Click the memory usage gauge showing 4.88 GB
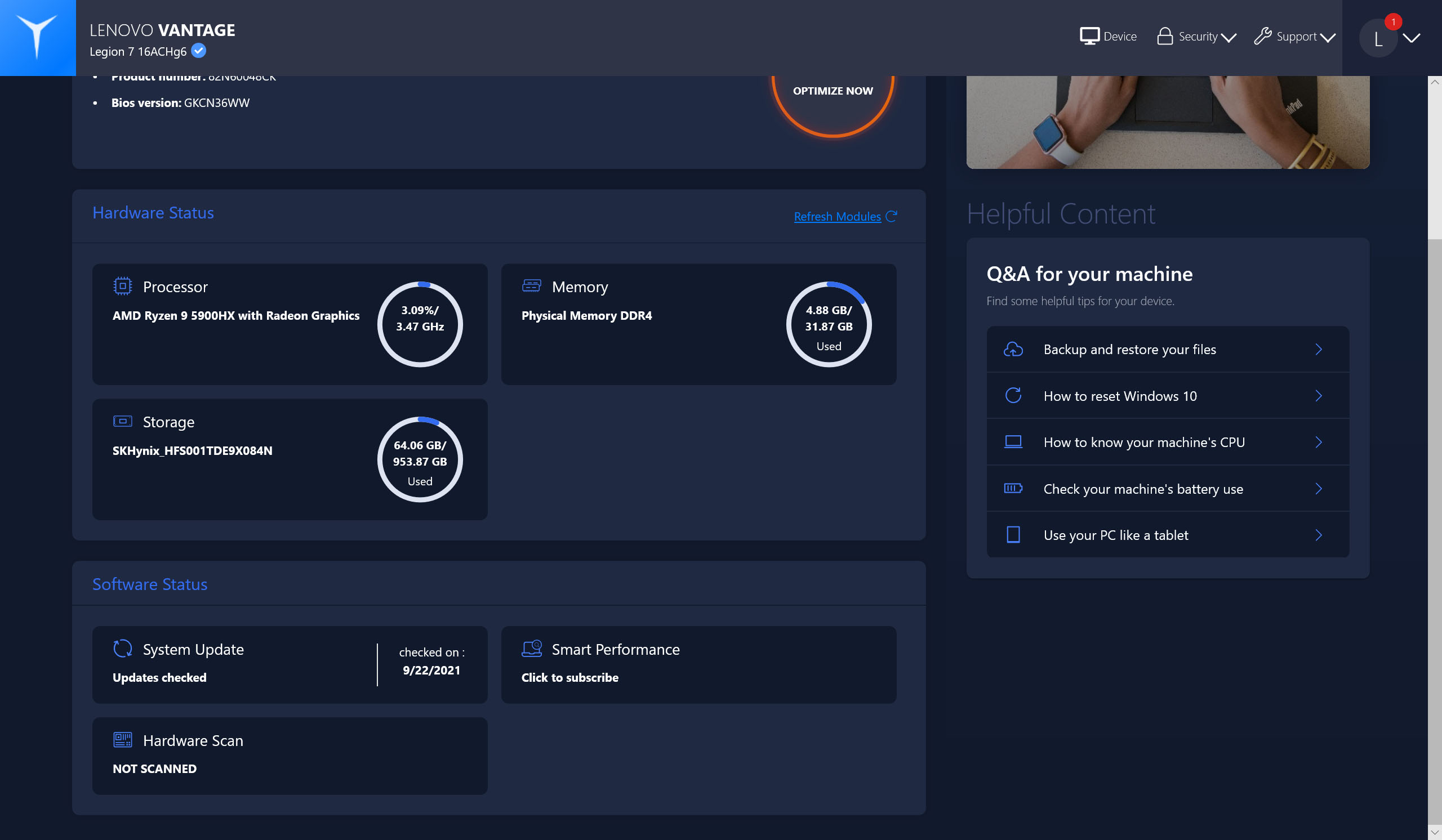The width and height of the screenshot is (1442, 840). pos(829,324)
